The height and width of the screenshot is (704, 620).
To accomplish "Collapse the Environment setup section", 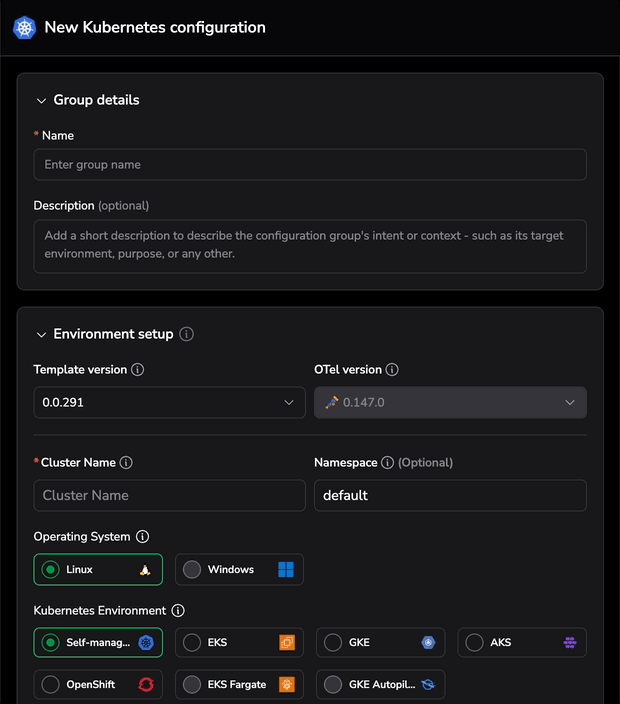I will pos(42,335).
